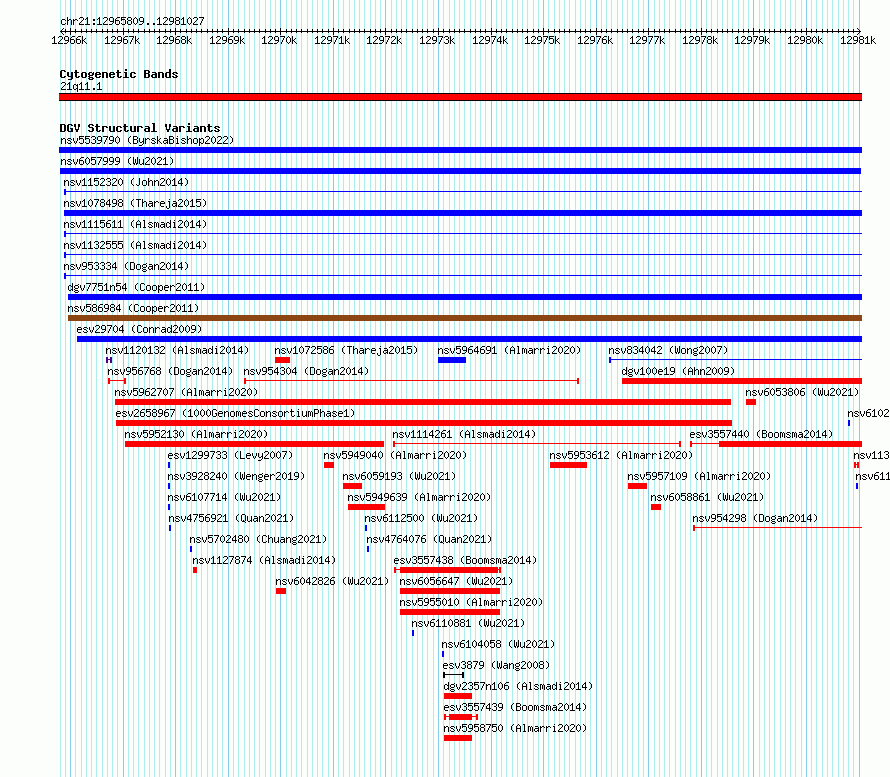Select nsv5955010 (Almarri2020) label
This screenshot has height=777, width=890.
point(471,602)
